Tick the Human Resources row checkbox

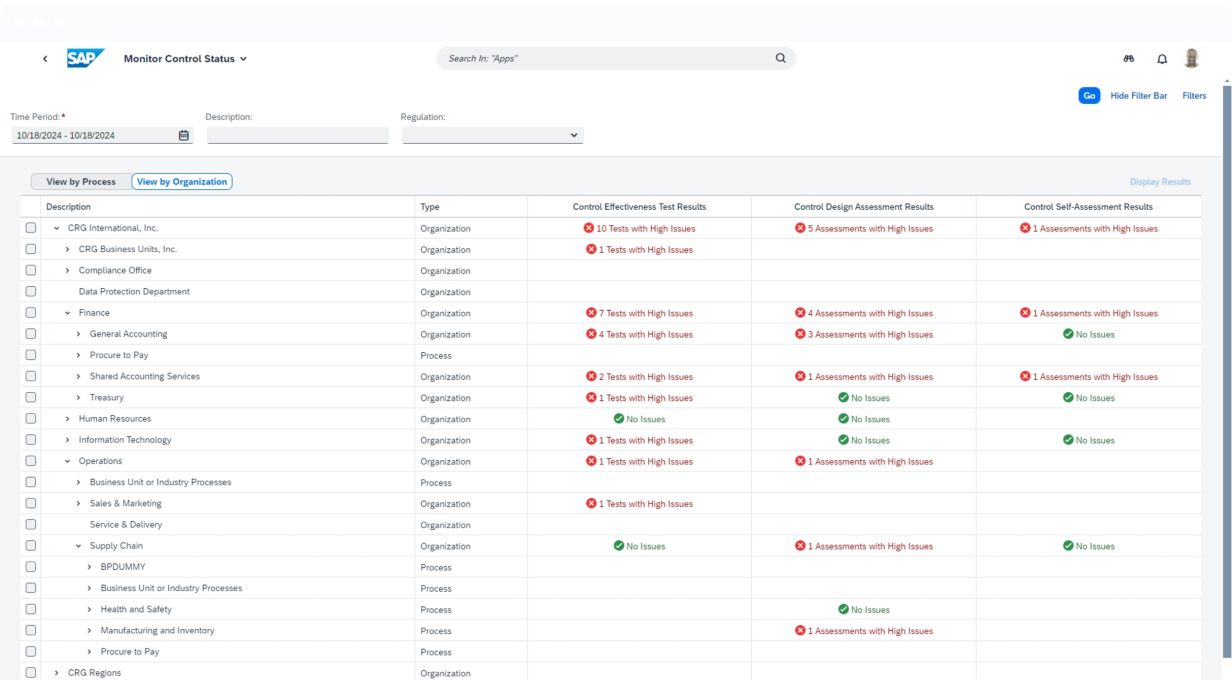[x=31, y=419]
